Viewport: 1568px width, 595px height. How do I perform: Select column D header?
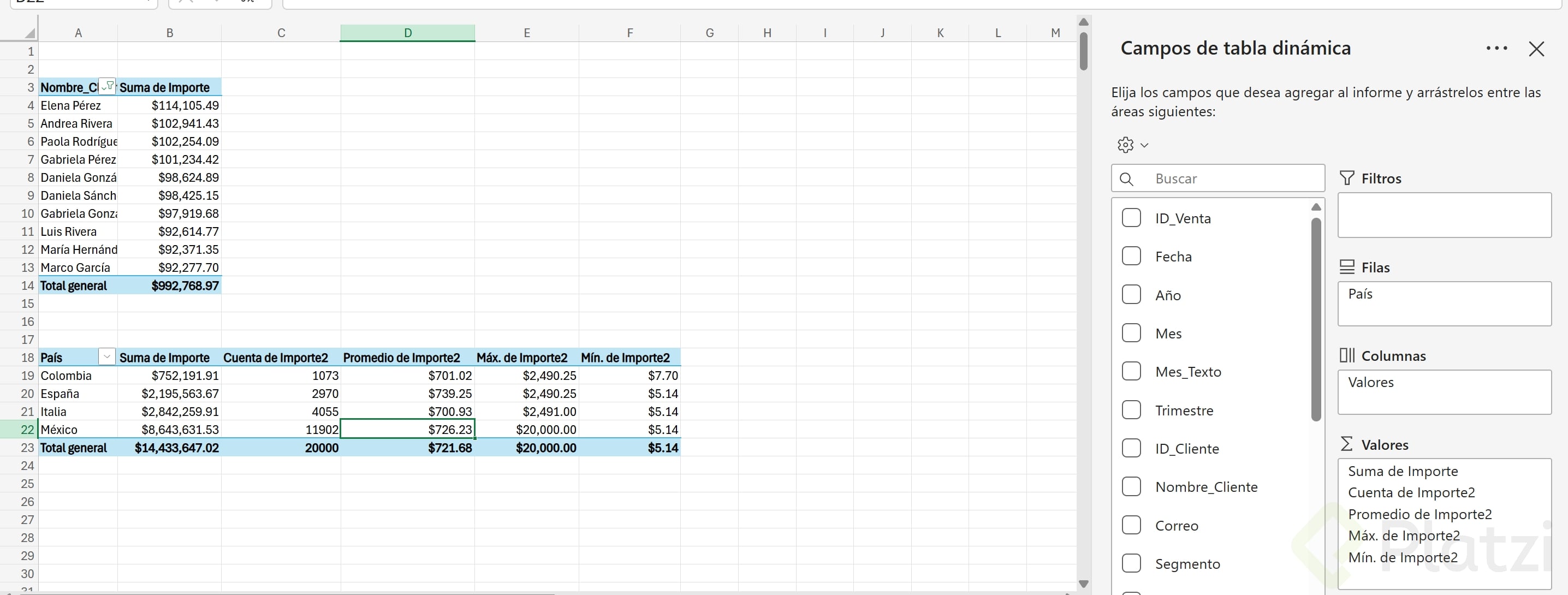click(407, 33)
